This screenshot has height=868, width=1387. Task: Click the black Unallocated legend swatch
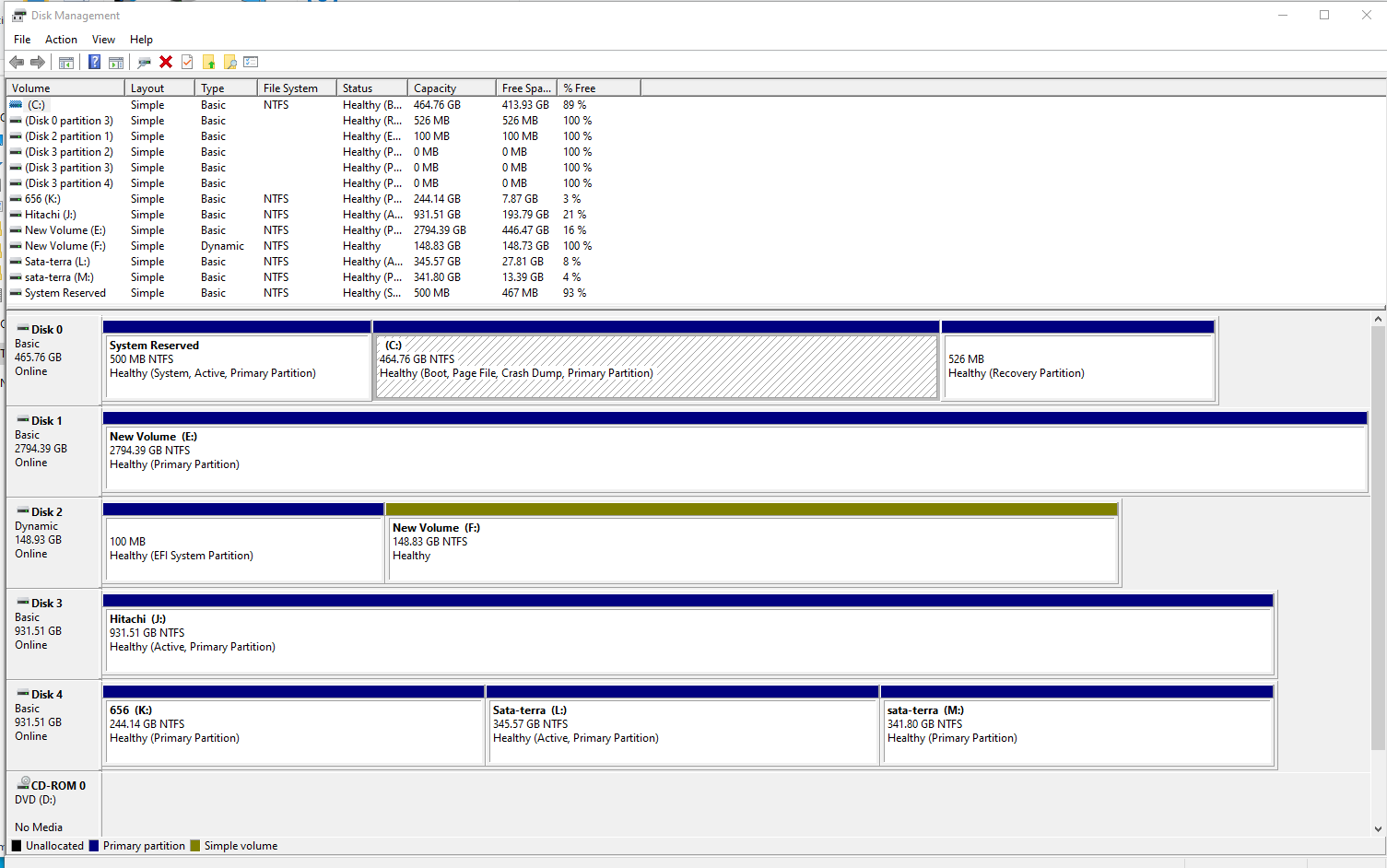(17, 846)
